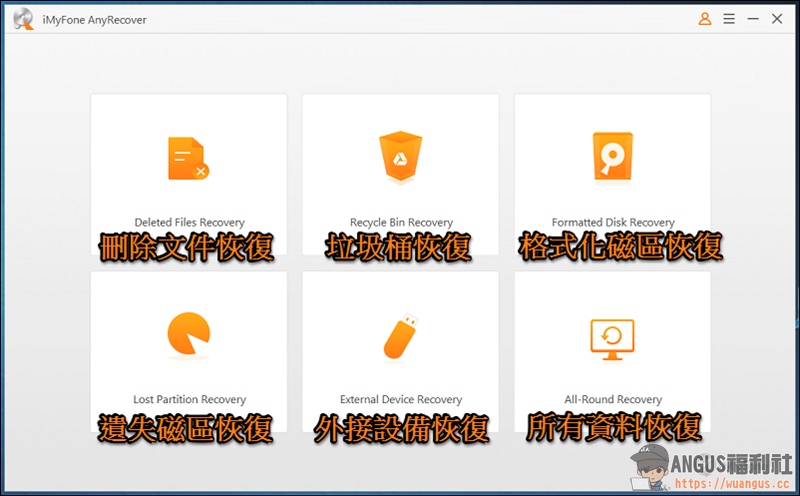This screenshot has width=800, height=496.
Task: Open the user account icon
Action: point(705,19)
